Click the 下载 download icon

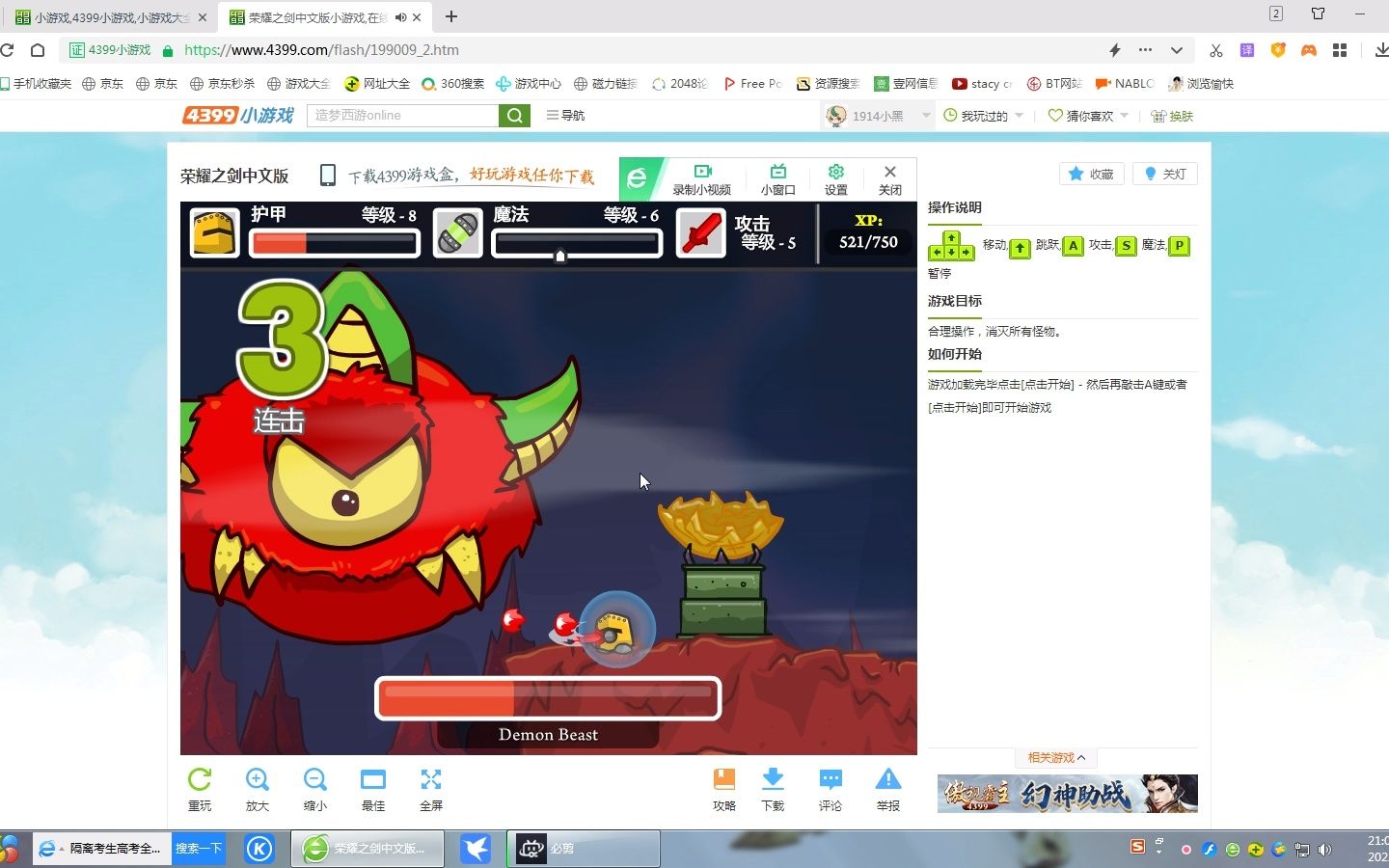773,779
